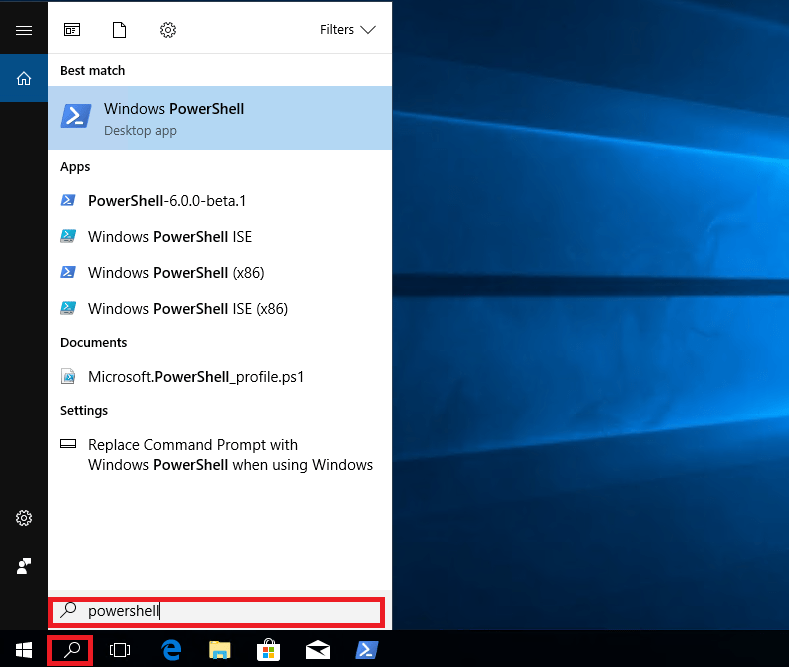The image size is (789, 667).
Task: Click the search box containing powershell
Action: coord(230,611)
